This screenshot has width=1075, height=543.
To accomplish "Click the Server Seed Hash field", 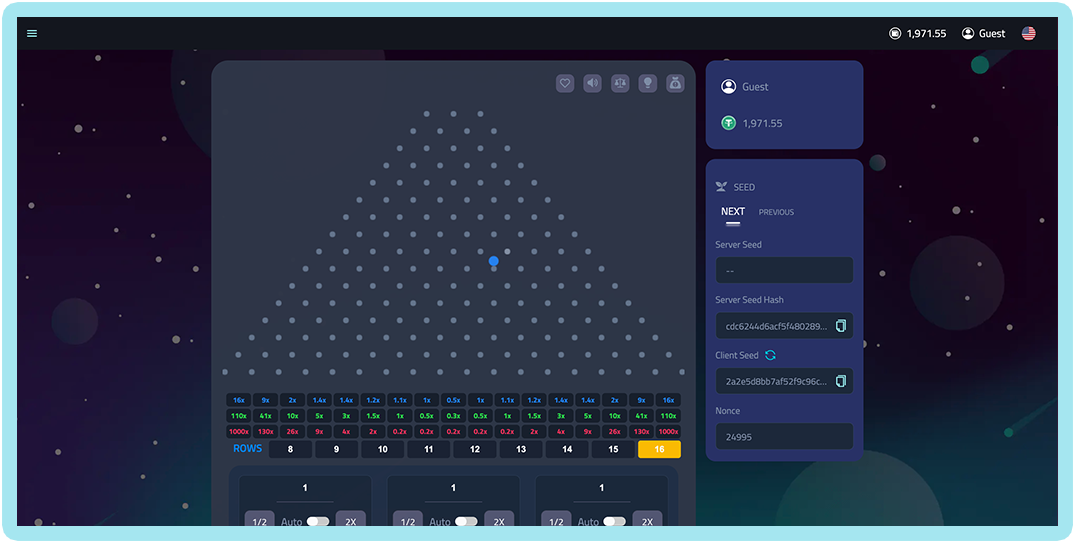I will [x=784, y=326].
